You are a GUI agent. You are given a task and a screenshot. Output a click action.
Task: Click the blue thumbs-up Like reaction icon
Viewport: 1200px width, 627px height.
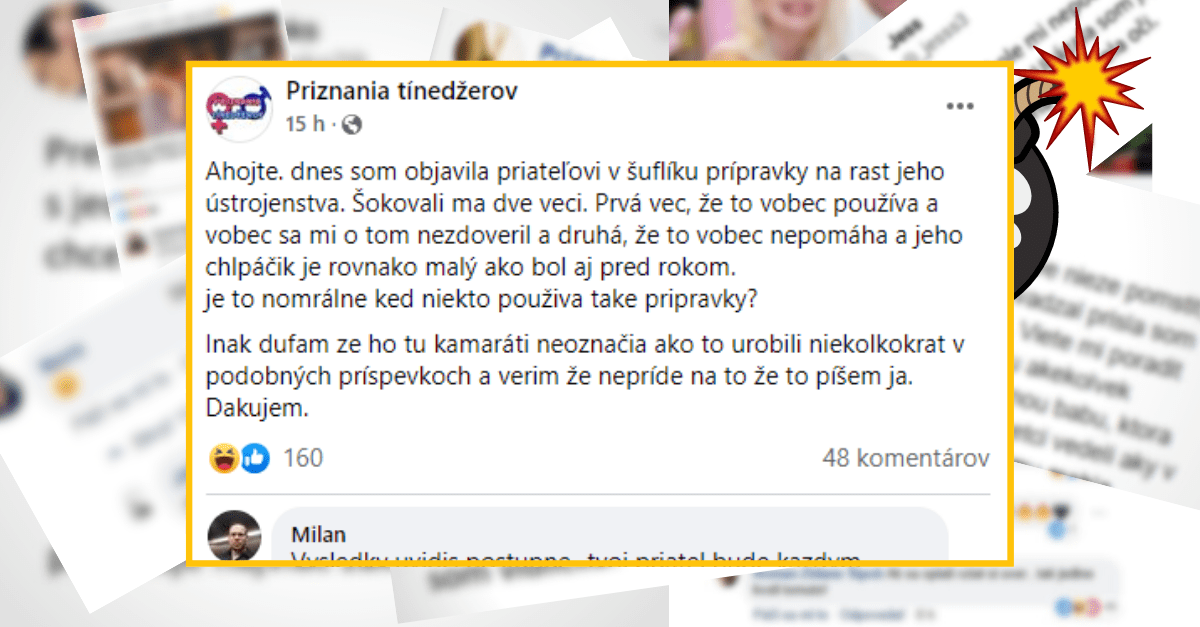click(x=255, y=458)
